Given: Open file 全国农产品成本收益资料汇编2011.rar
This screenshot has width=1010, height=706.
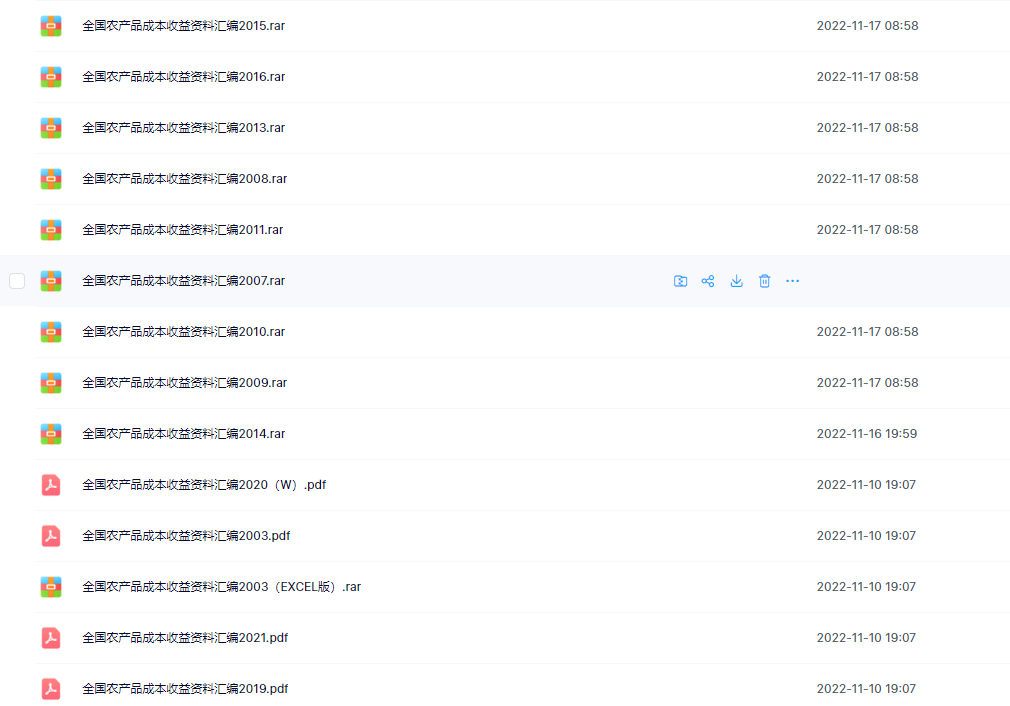Looking at the screenshot, I should tap(182, 229).
